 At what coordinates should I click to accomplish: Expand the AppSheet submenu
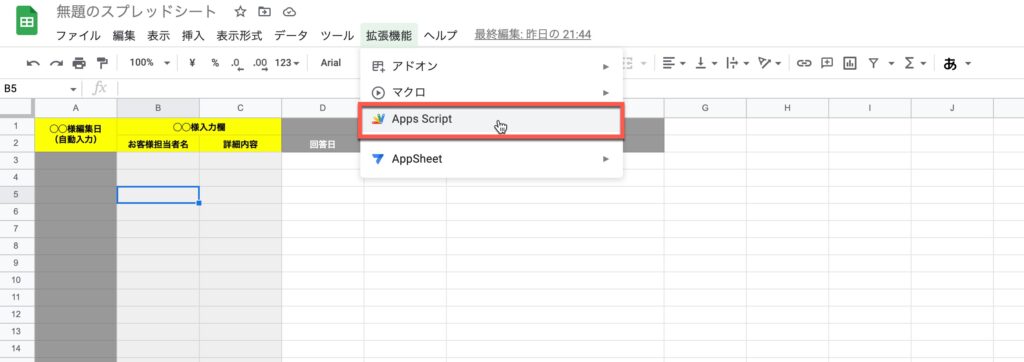coord(491,159)
